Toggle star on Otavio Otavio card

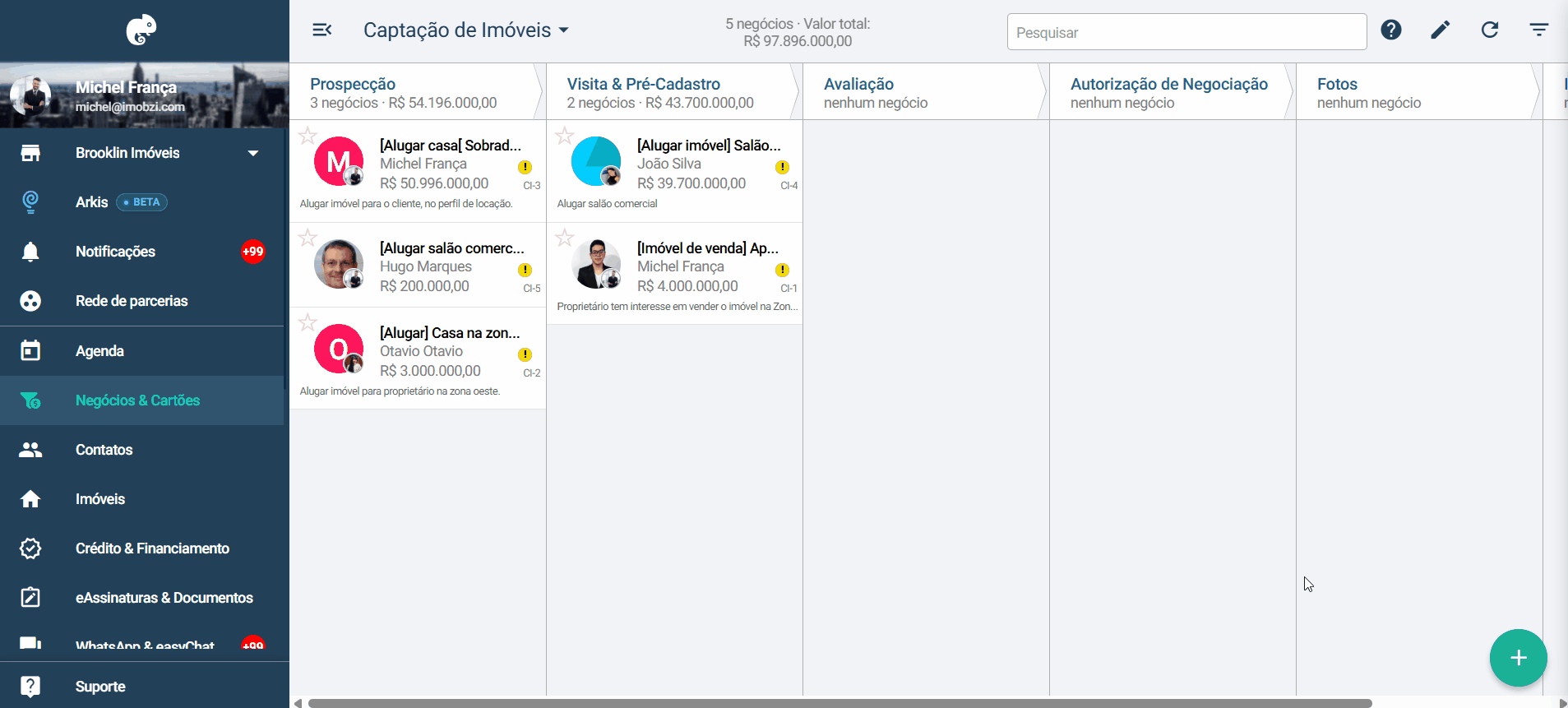click(x=308, y=322)
